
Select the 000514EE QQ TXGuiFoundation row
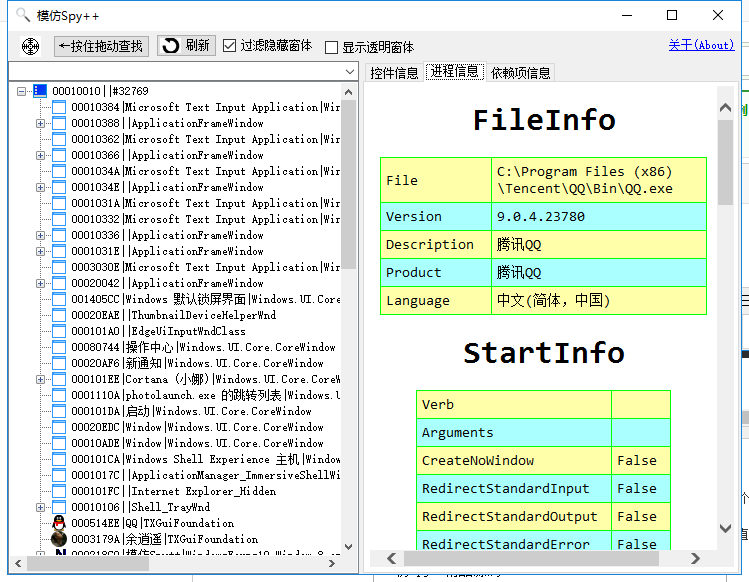(x=153, y=523)
